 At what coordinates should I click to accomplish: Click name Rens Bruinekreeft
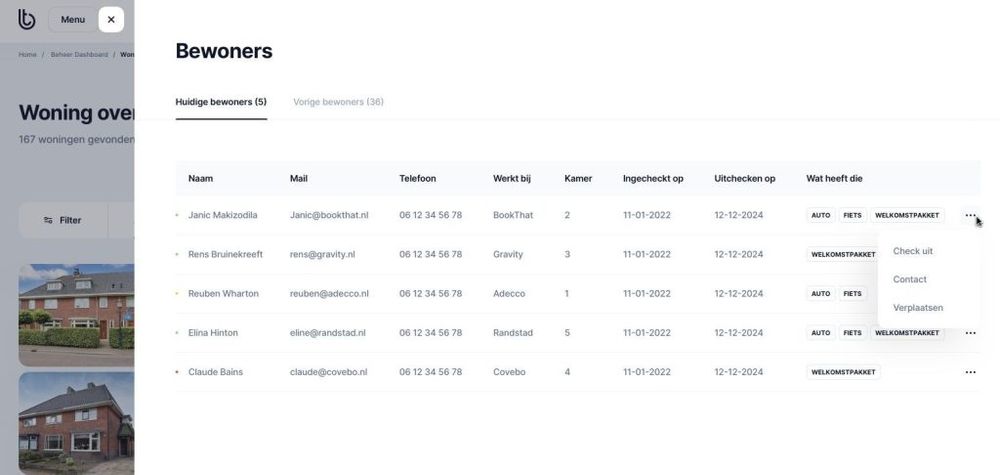pos(225,254)
